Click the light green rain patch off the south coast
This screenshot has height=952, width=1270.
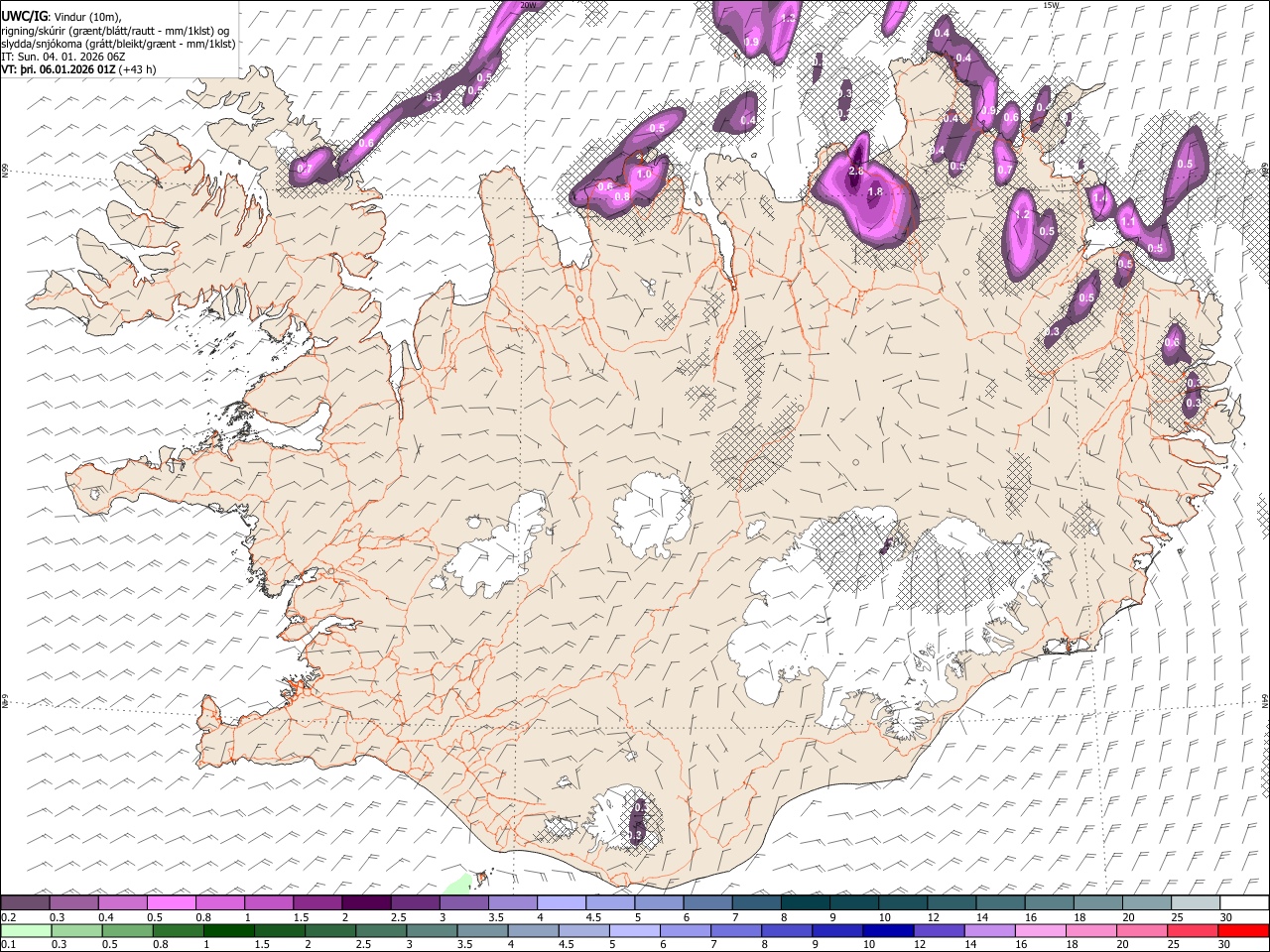pos(458,885)
